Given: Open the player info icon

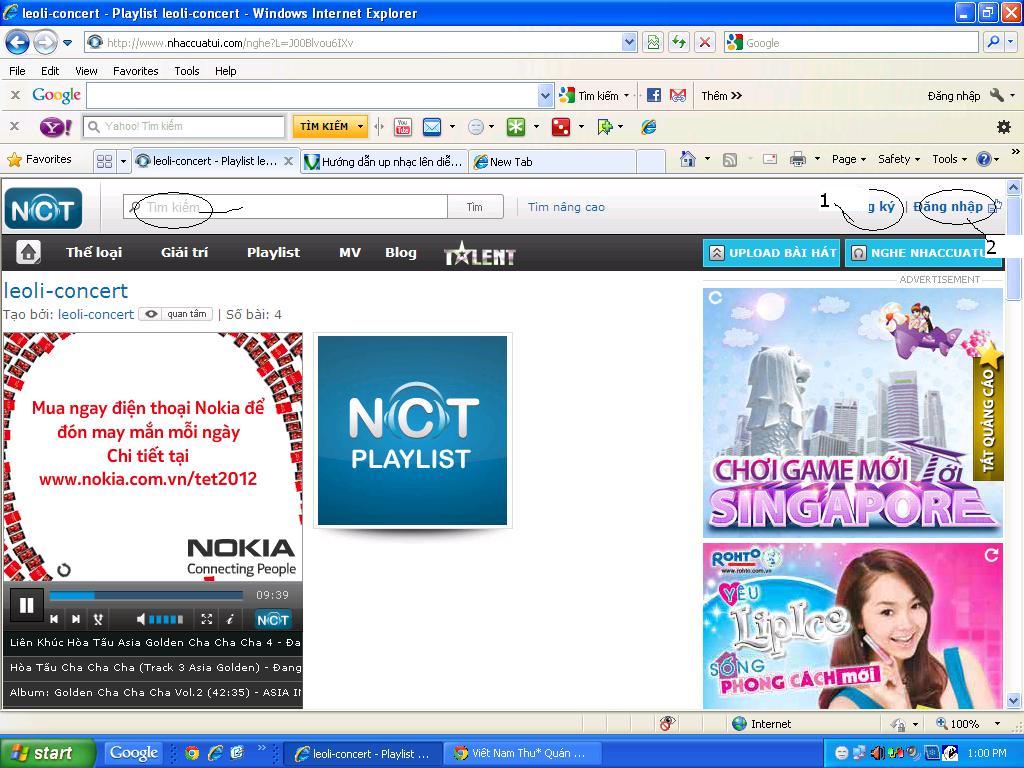Looking at the screenshot, I should [x=230, y=619].
